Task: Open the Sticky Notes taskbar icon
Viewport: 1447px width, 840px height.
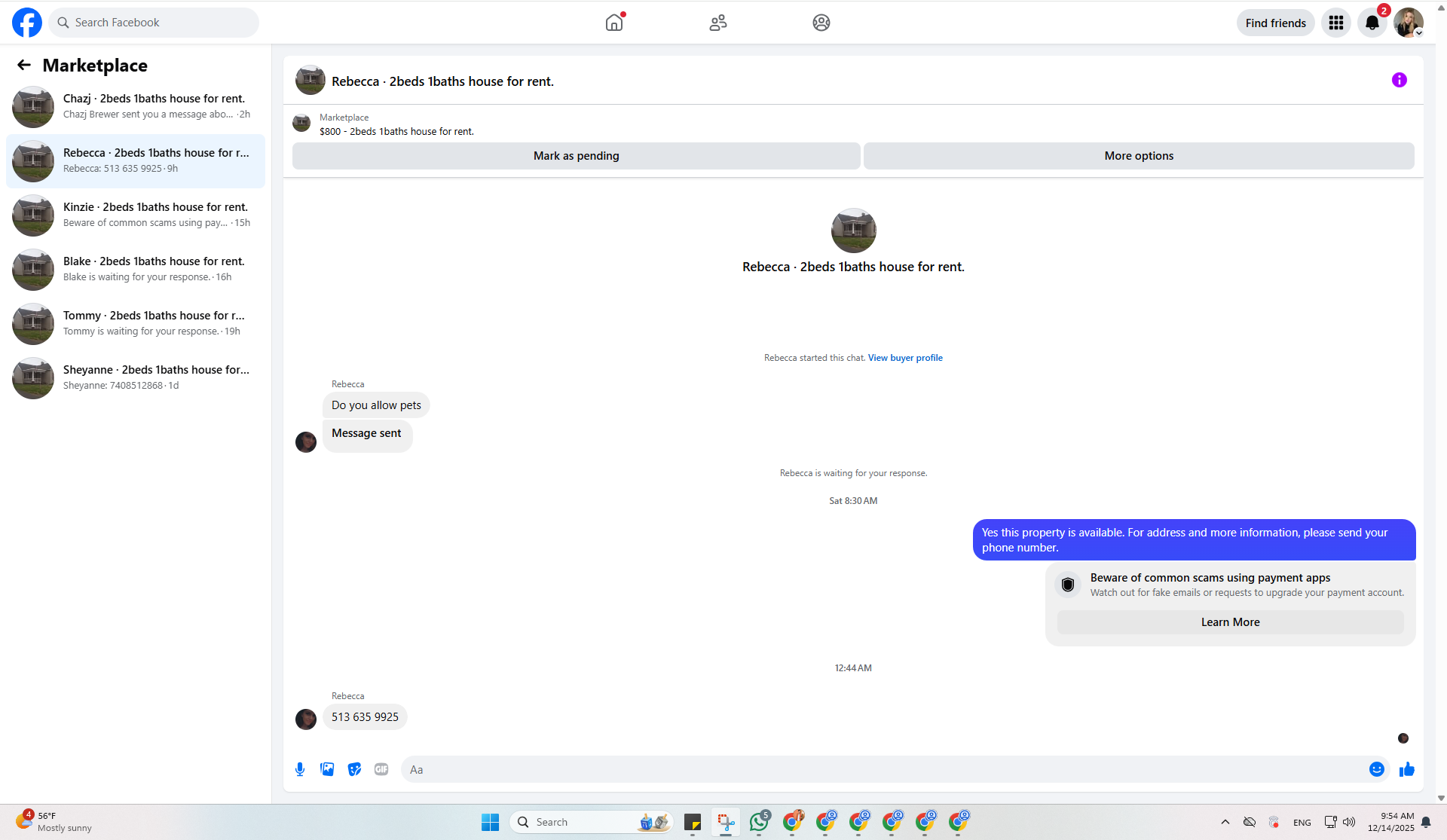Action: (x=693, y=822)
